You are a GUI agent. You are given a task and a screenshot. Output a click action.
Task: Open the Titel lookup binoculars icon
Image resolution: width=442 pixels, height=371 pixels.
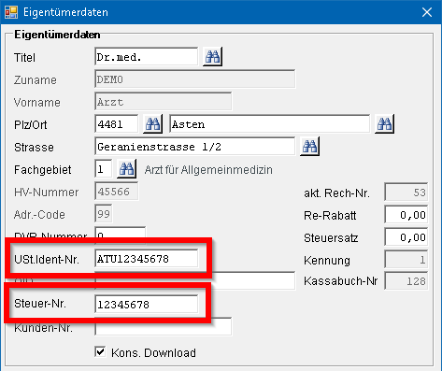[x=213, y=57]
